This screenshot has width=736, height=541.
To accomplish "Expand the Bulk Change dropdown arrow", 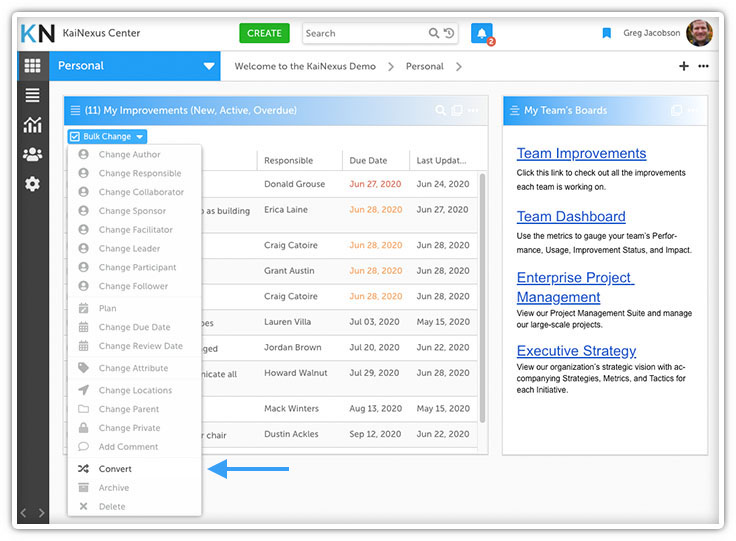I will click(140, 137).
